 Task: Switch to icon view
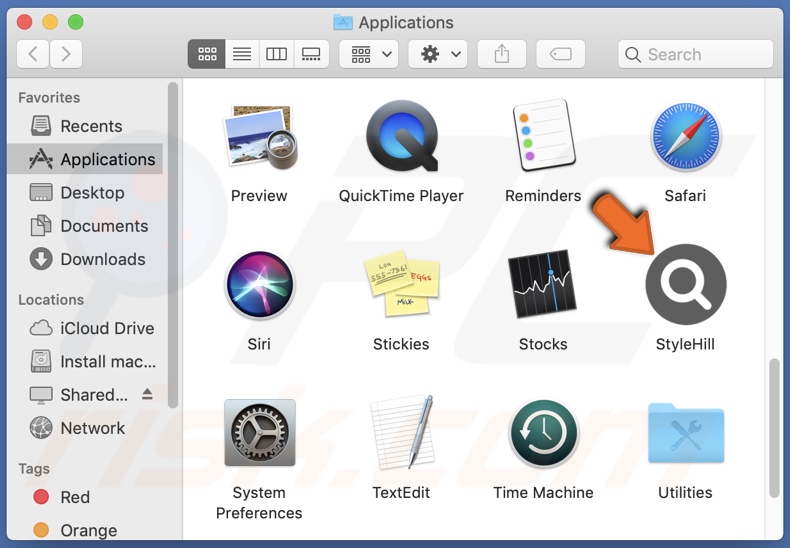[207, 54]
